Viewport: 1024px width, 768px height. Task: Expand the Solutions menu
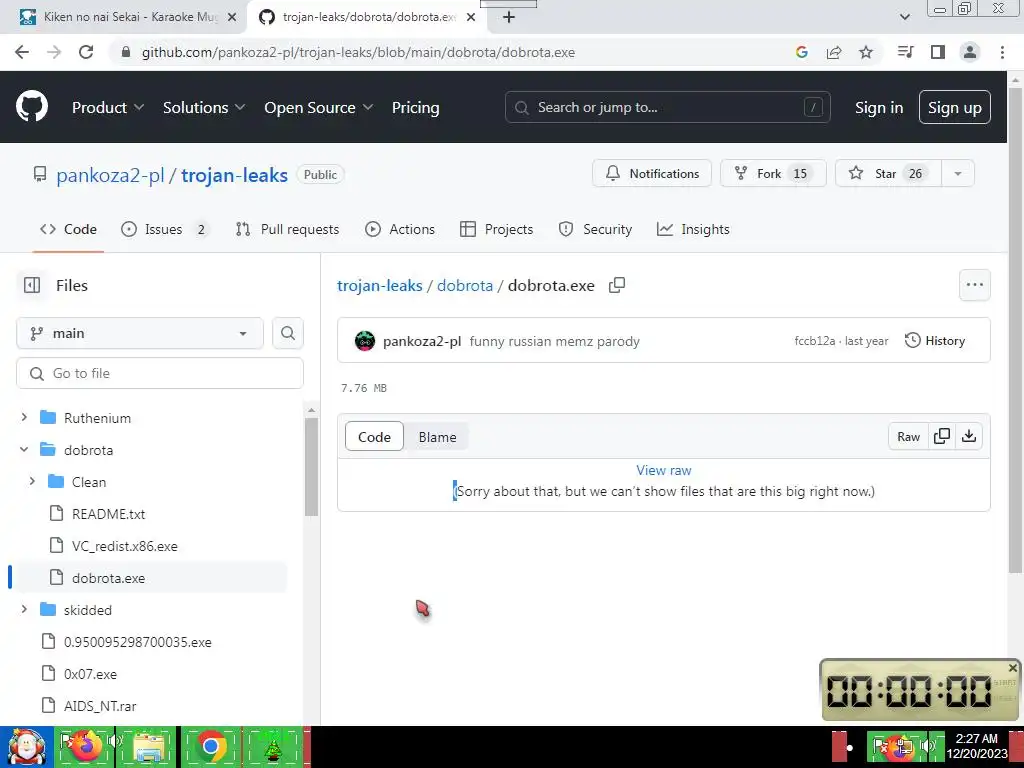[204, 107]
